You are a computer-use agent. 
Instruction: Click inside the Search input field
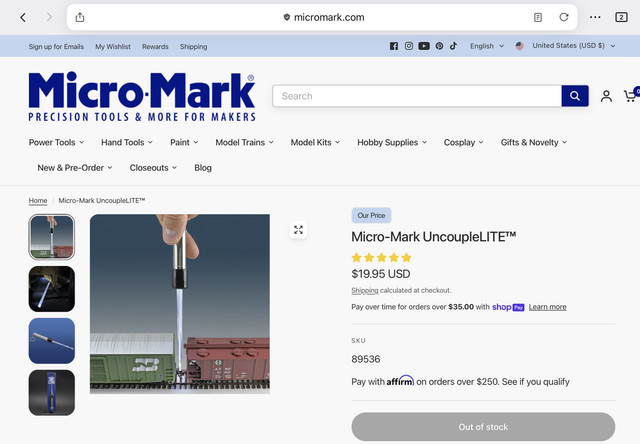pos(417,96)
